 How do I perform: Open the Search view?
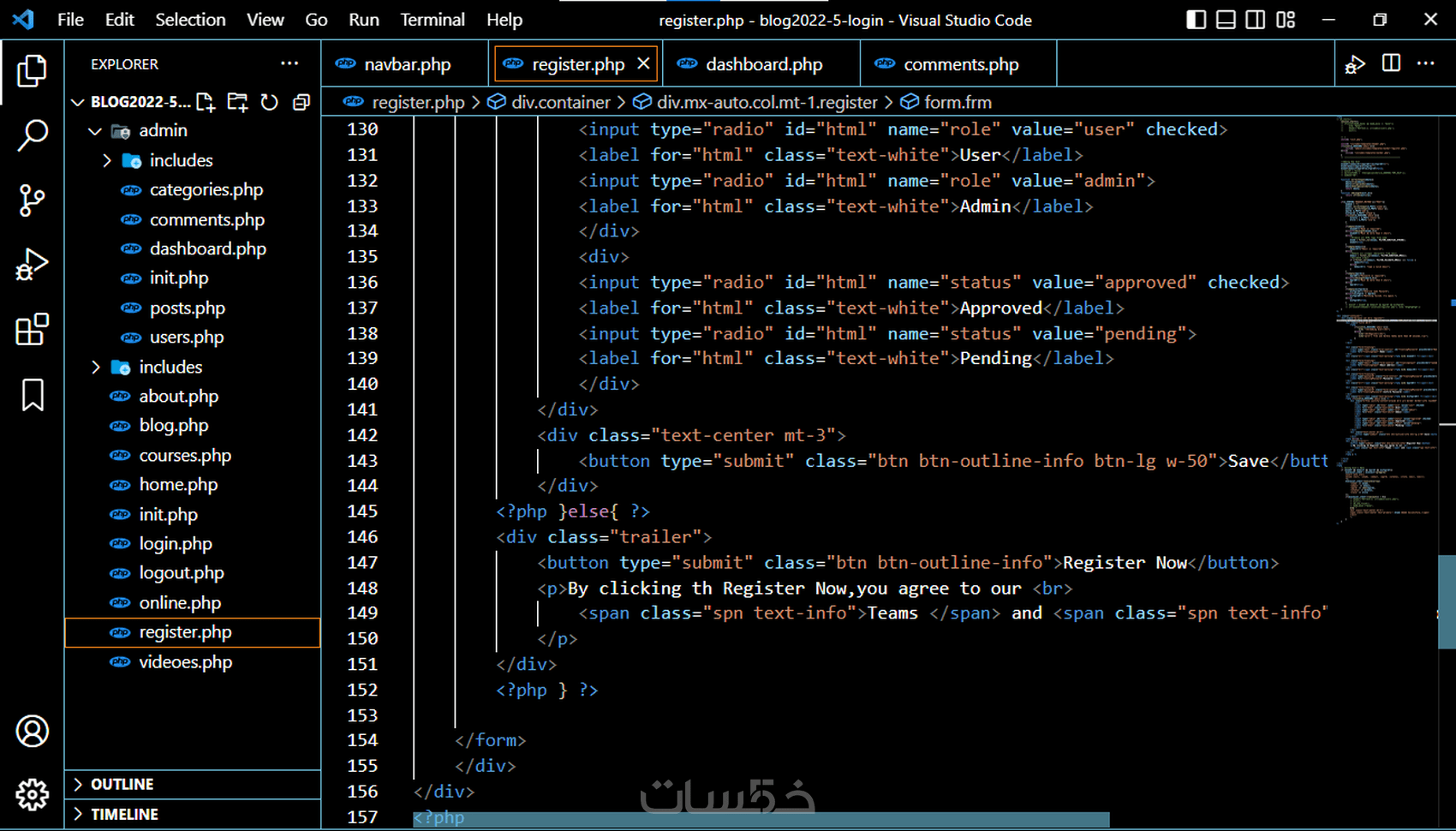tap(32, 135)
